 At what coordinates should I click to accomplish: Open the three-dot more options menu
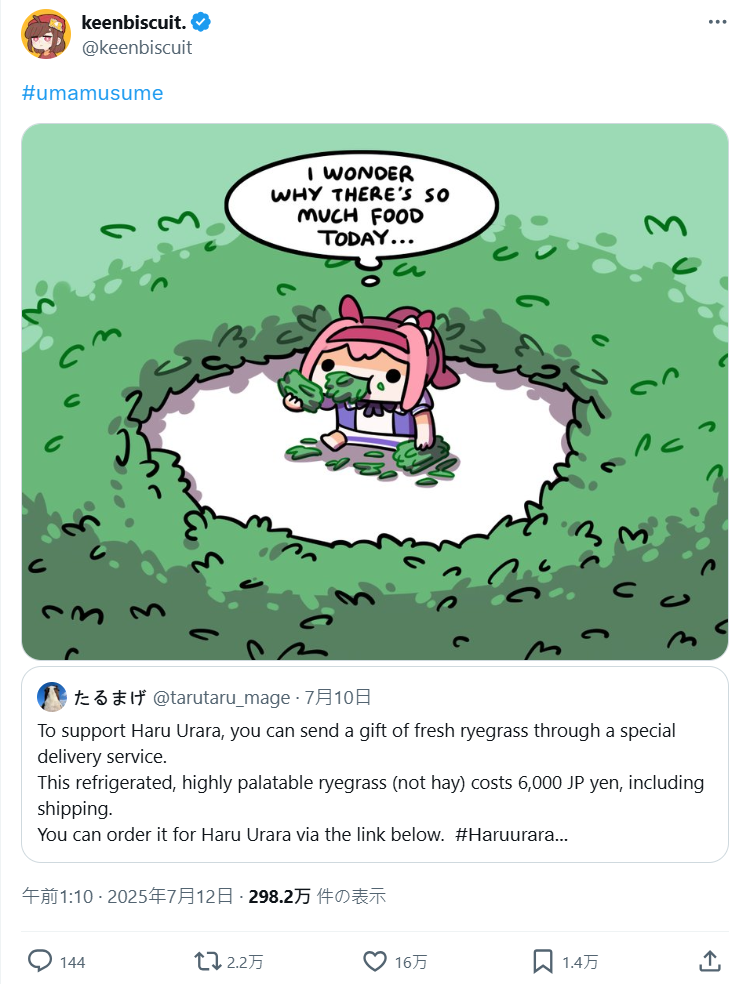717,22
